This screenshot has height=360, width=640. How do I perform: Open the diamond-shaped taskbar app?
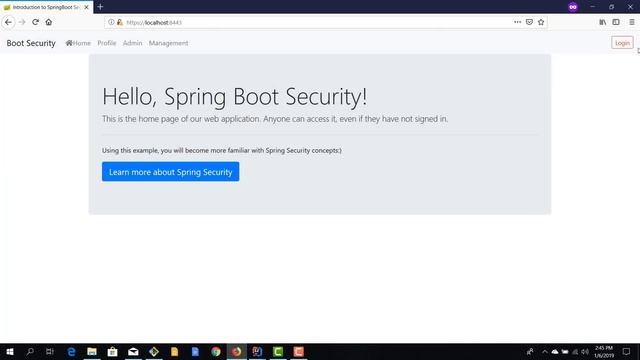coord(154,351)
